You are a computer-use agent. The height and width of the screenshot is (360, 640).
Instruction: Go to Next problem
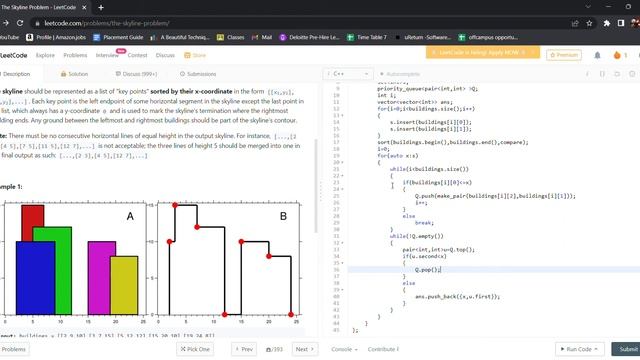[x=304, y=349]
